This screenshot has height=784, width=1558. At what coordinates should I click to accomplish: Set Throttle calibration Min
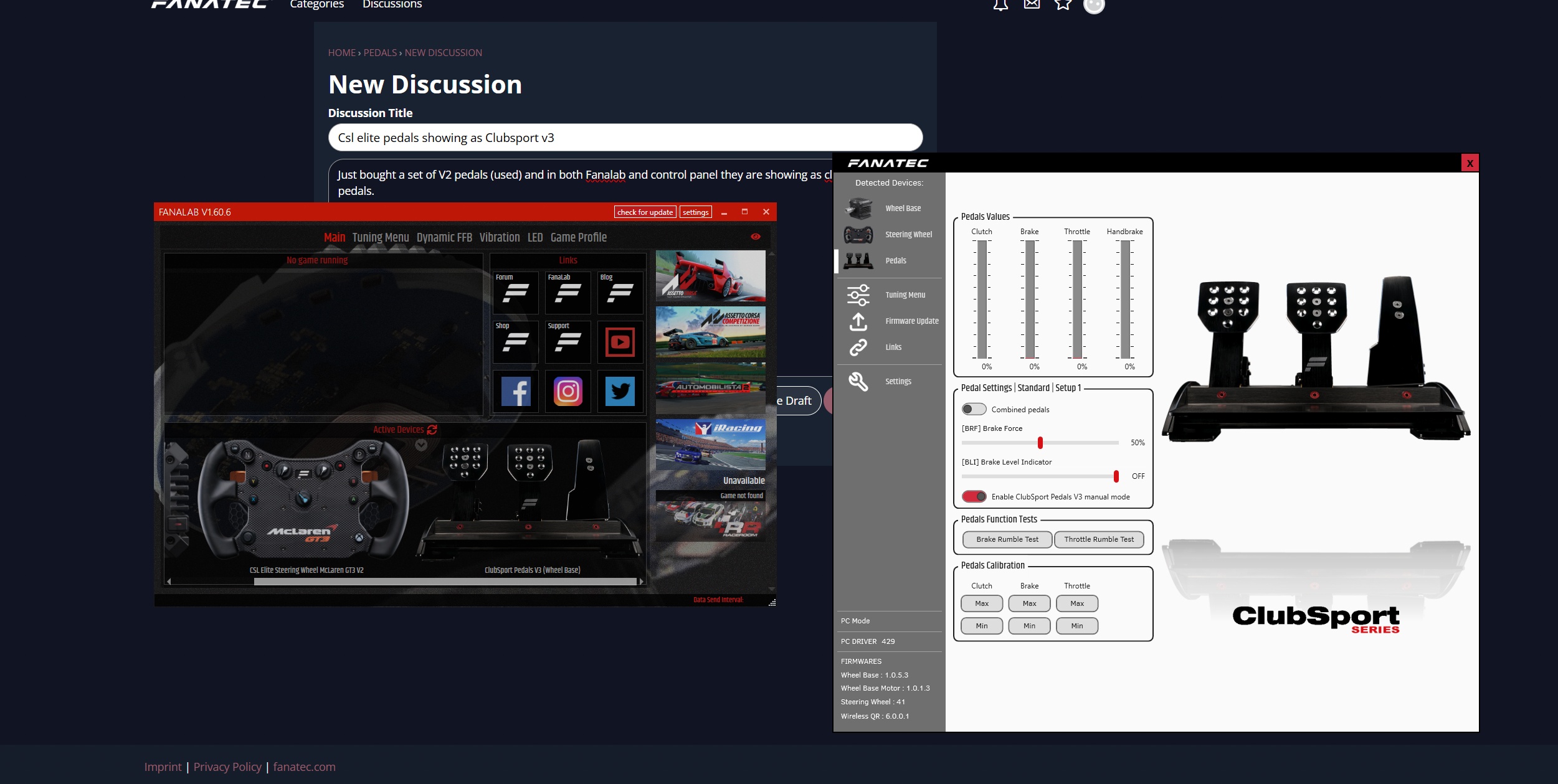pos(1077,626)
